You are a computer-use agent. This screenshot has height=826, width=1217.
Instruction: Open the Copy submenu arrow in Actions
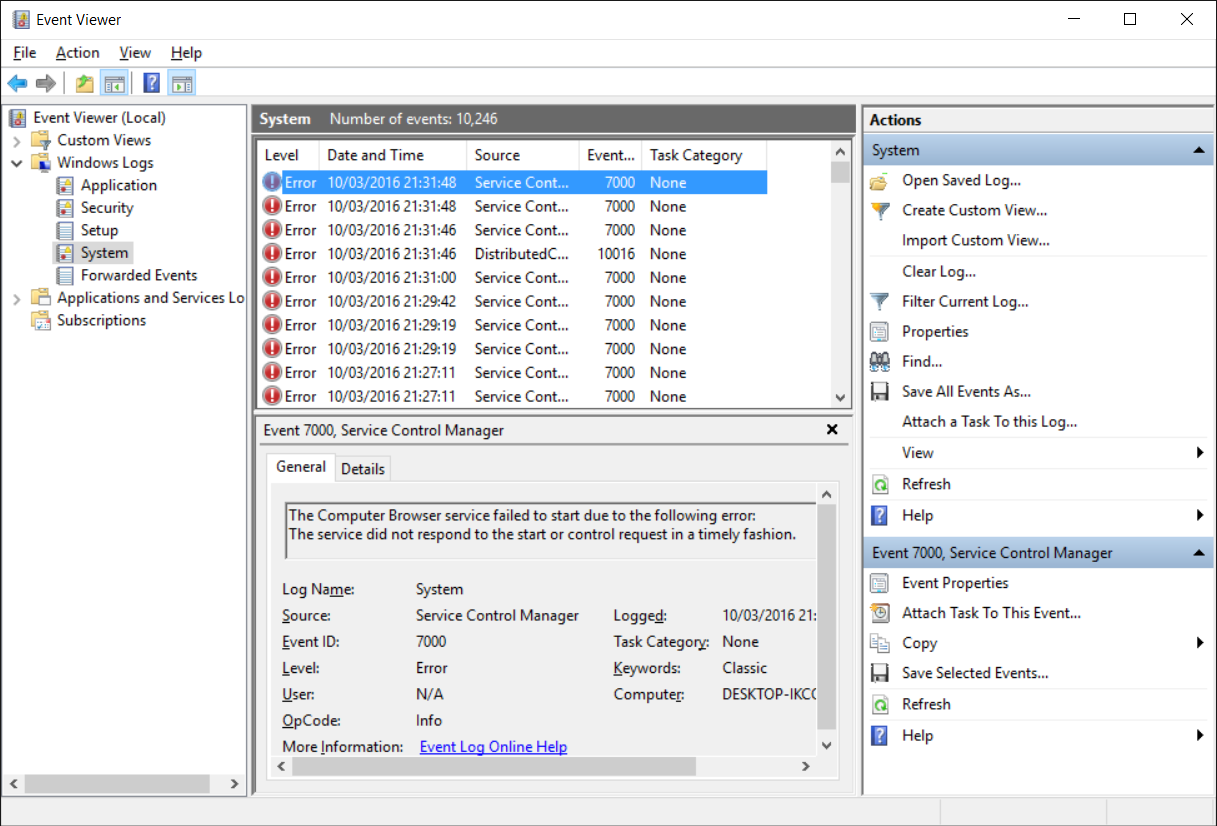(1200, 643)
